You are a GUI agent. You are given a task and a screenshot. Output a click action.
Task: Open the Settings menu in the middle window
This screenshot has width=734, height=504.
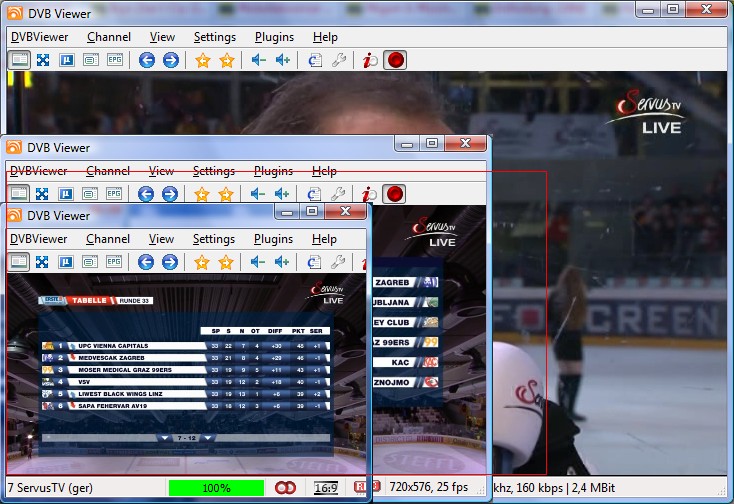pyautogui.click(x=214, y=171)
